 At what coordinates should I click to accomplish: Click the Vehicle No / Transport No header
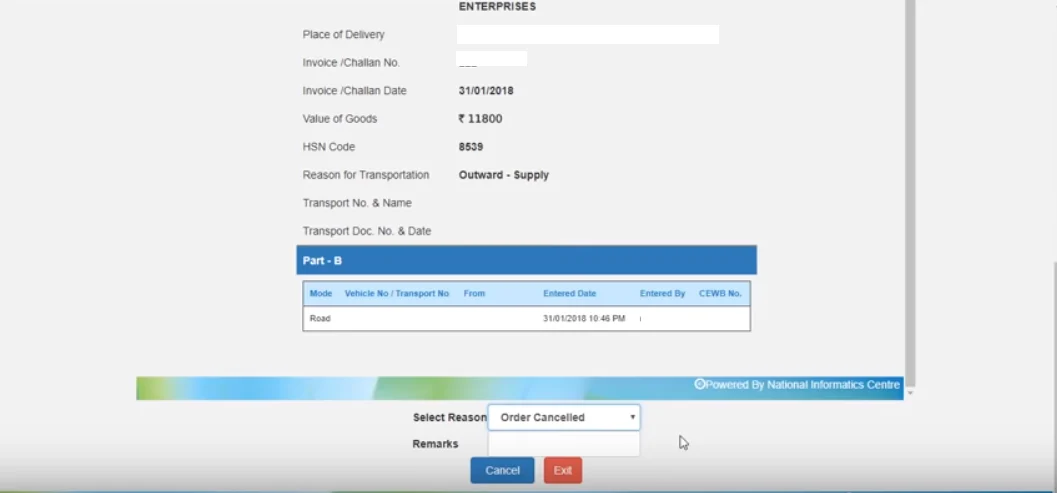coord(396,293)
